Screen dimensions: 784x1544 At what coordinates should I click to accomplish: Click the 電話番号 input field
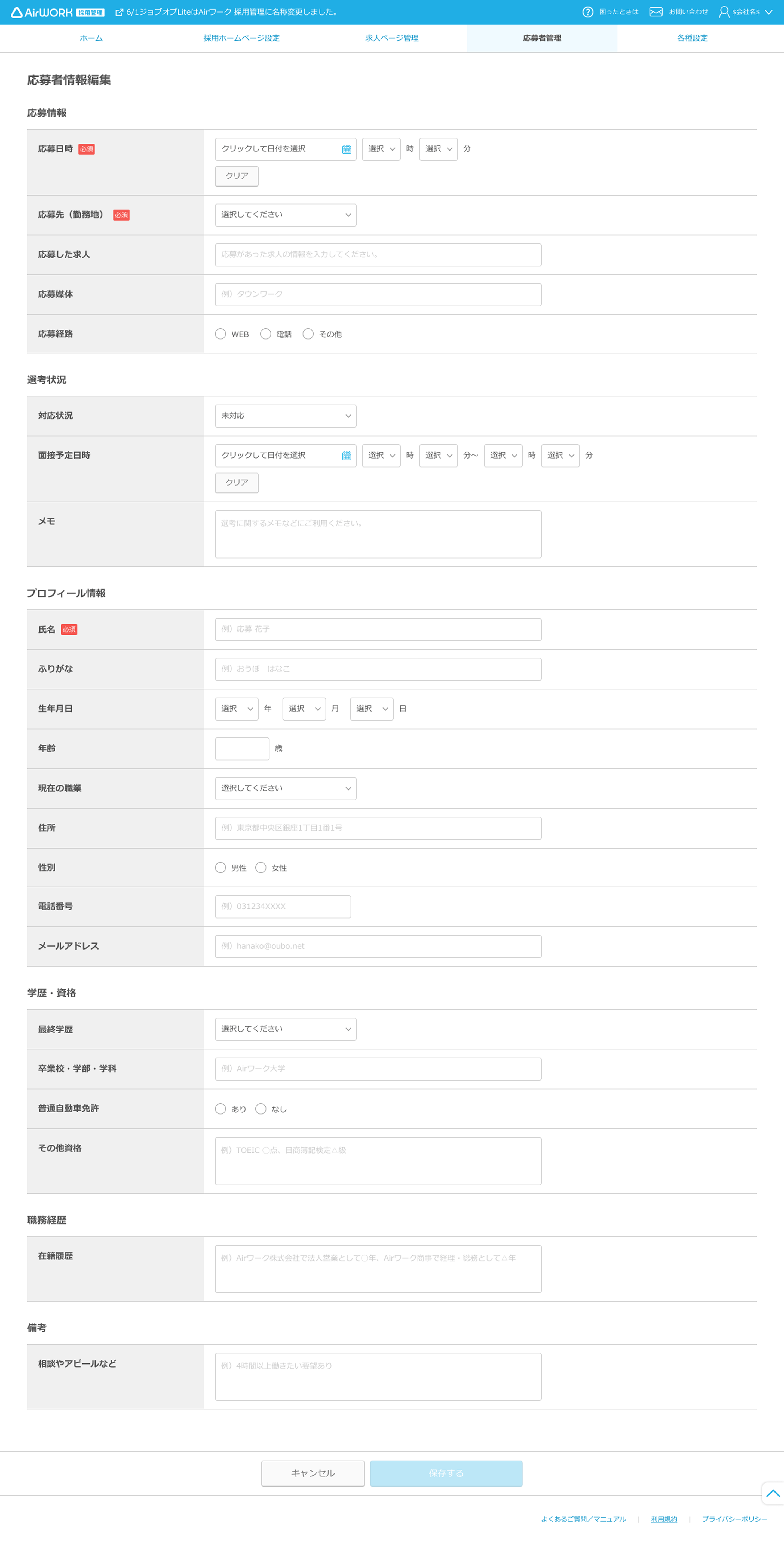coord(283,907)
